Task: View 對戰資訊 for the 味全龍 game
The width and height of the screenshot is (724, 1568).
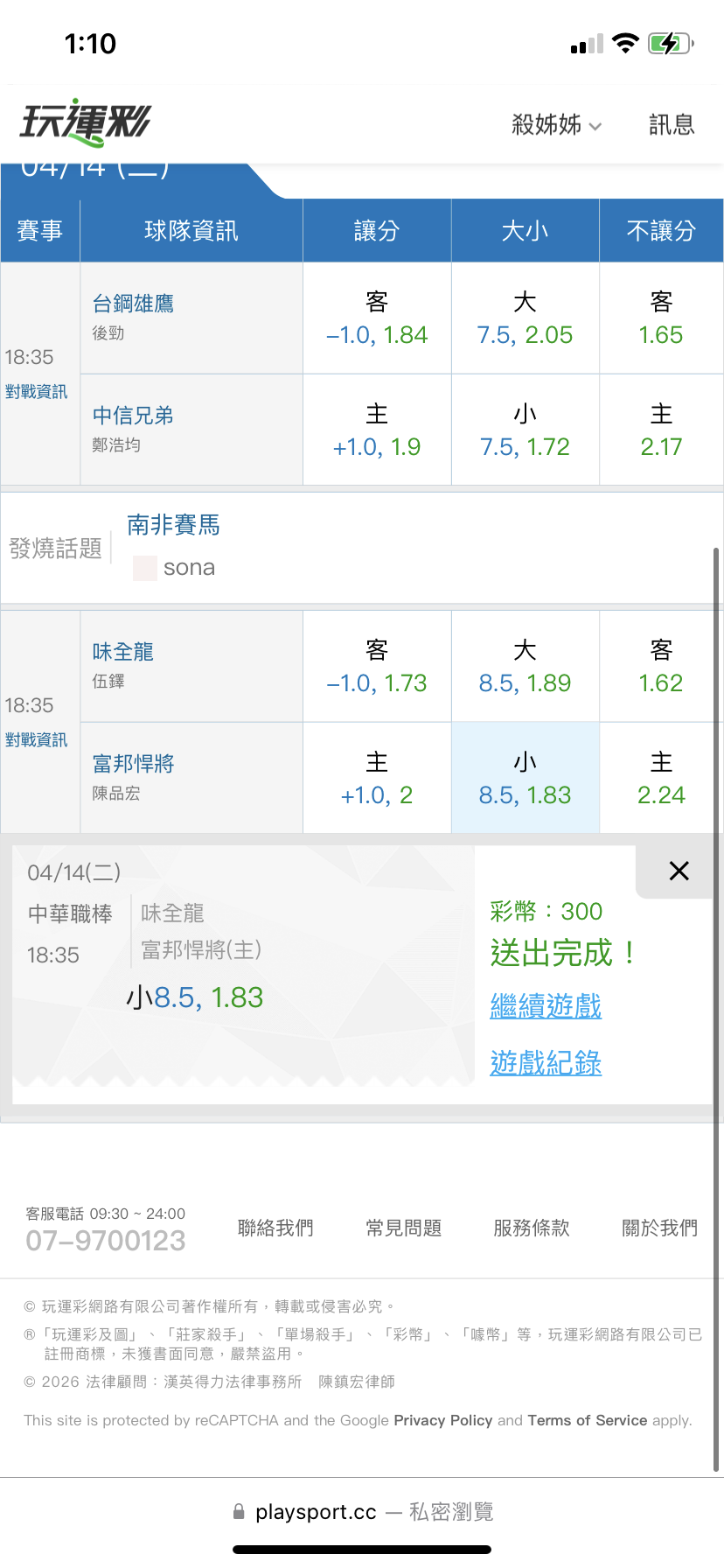Action: tap(36, 740)
